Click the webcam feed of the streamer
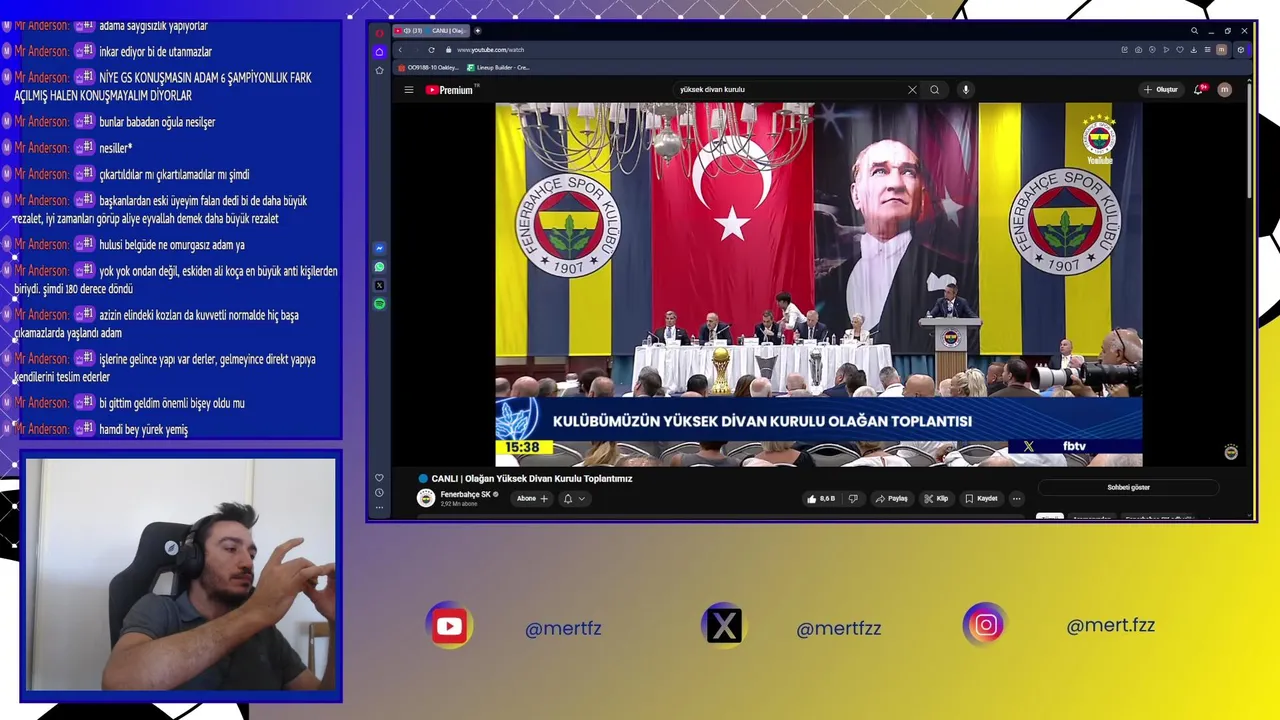1280x720 pixels. [180, 575]
